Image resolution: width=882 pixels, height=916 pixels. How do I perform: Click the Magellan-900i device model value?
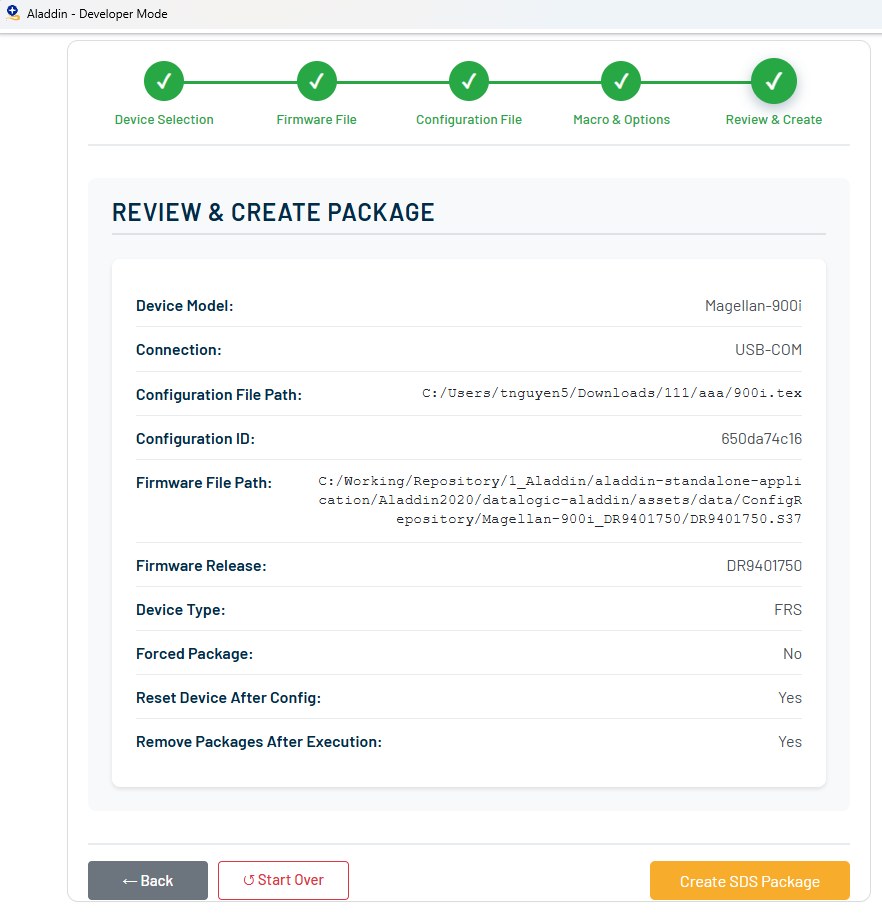click(x=752, y=306)
